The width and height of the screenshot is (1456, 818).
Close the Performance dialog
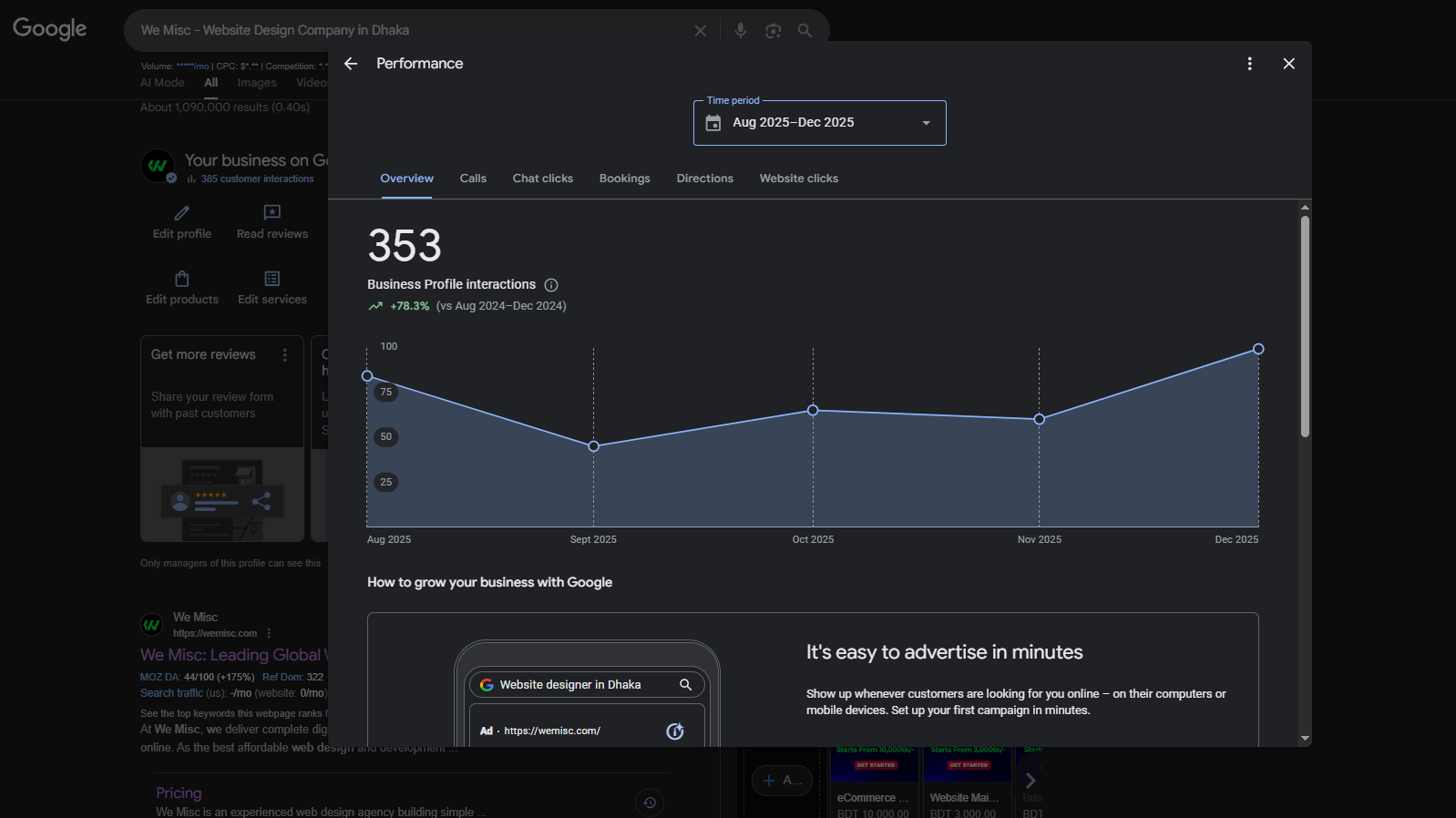[x=1288, y=64]
